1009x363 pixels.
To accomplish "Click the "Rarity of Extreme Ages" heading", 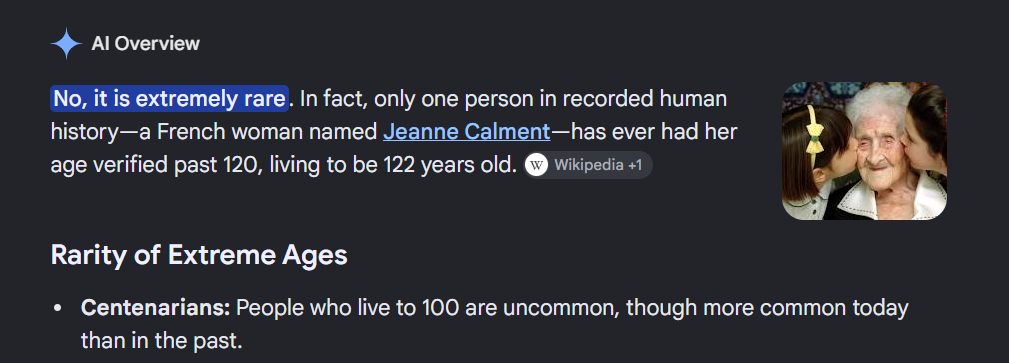I will click(199, 256).
